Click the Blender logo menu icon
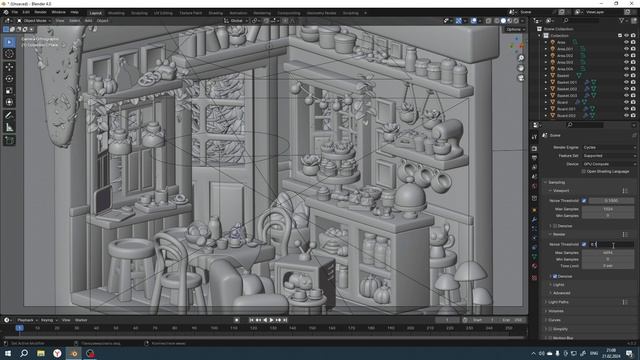 [x=5, y=12]
